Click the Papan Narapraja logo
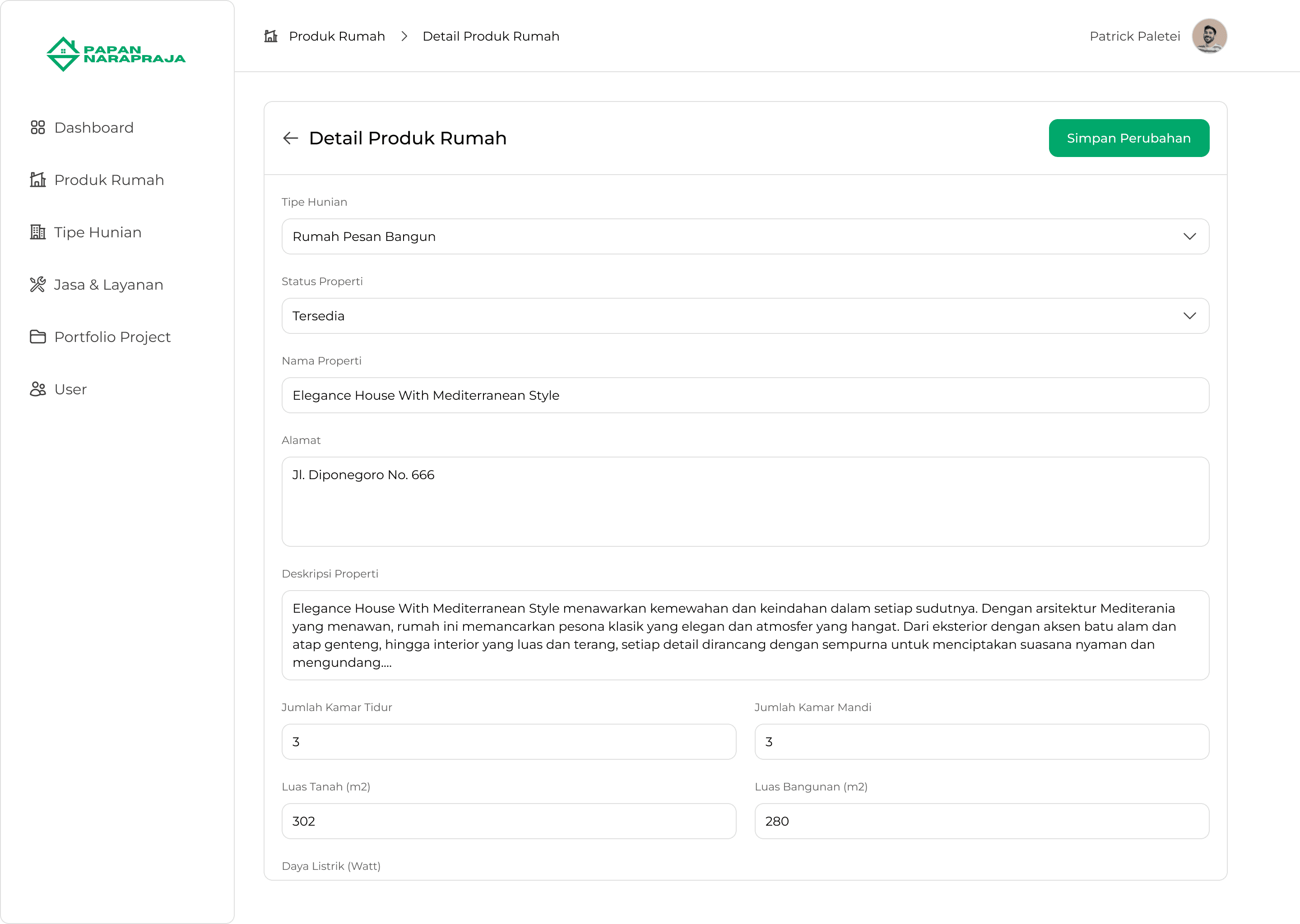This screenshot has width=1300, height=924. click(116, 54)
